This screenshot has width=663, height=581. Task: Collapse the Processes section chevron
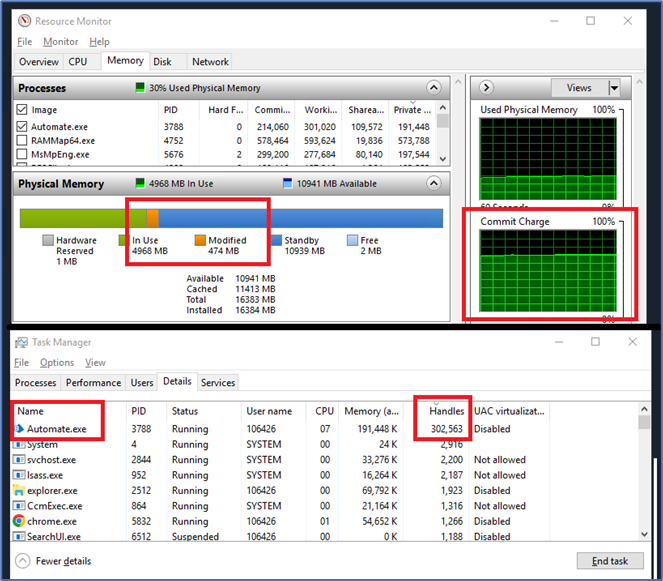click(434, 88)
